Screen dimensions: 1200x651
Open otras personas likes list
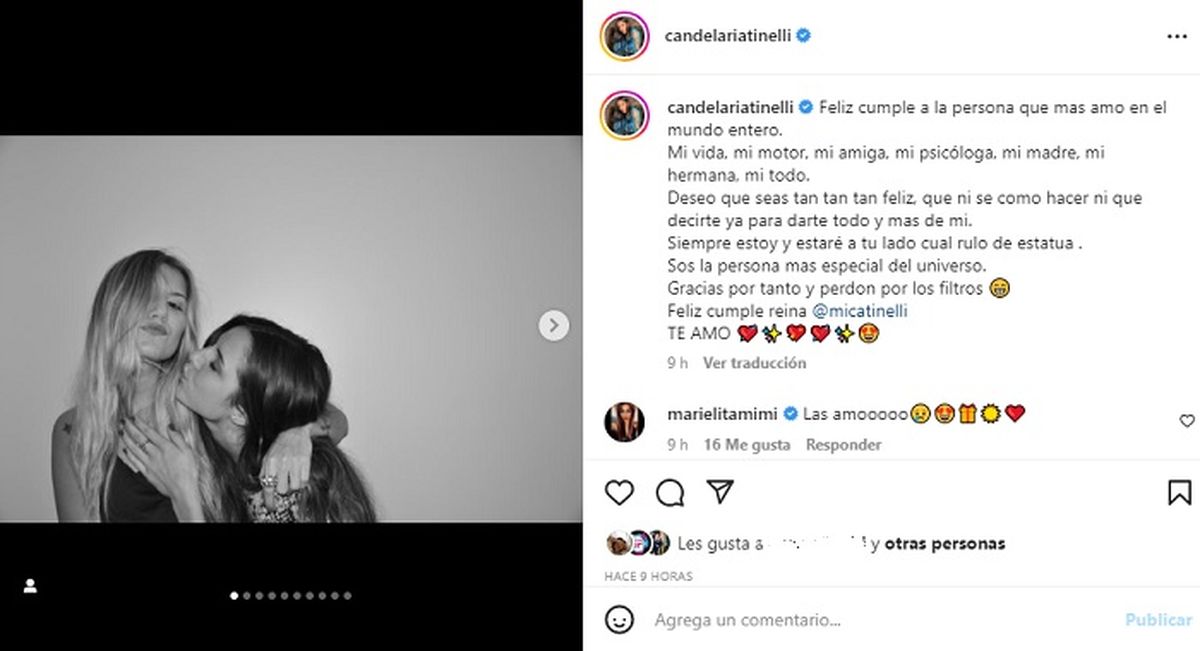click(945, 544)
